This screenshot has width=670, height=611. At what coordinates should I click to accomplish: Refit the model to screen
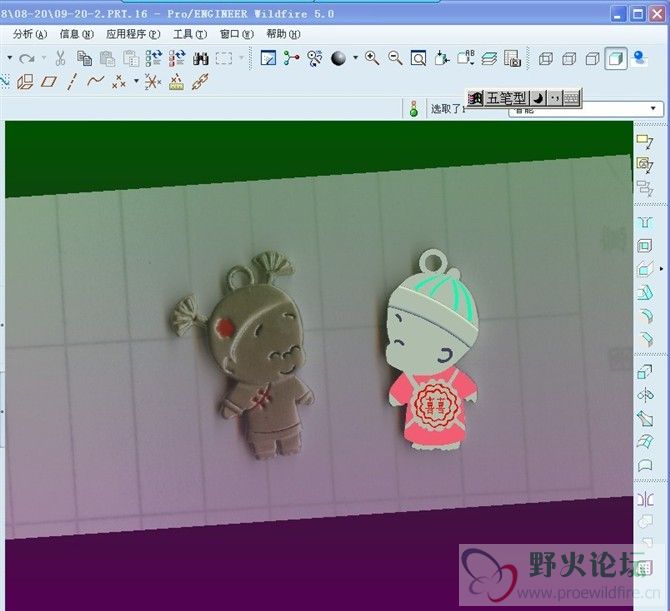pos(418,58)
